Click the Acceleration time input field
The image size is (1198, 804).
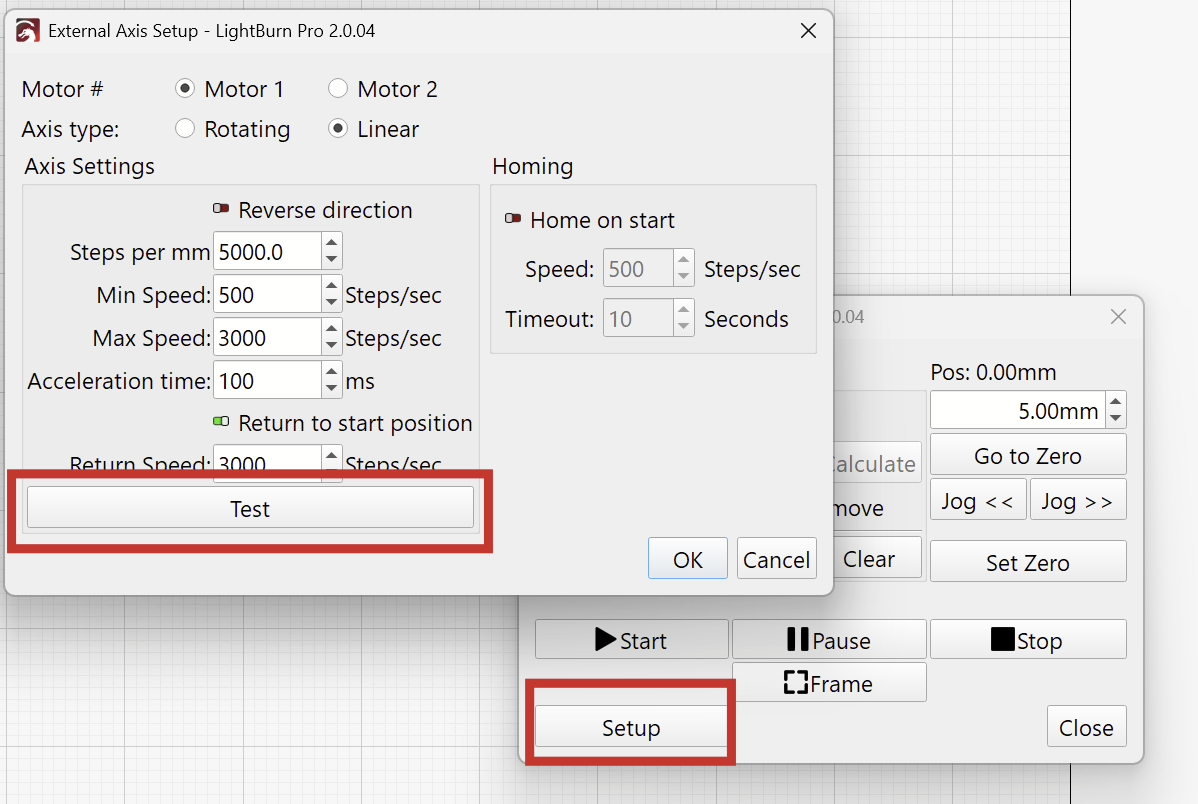[266, 381]
